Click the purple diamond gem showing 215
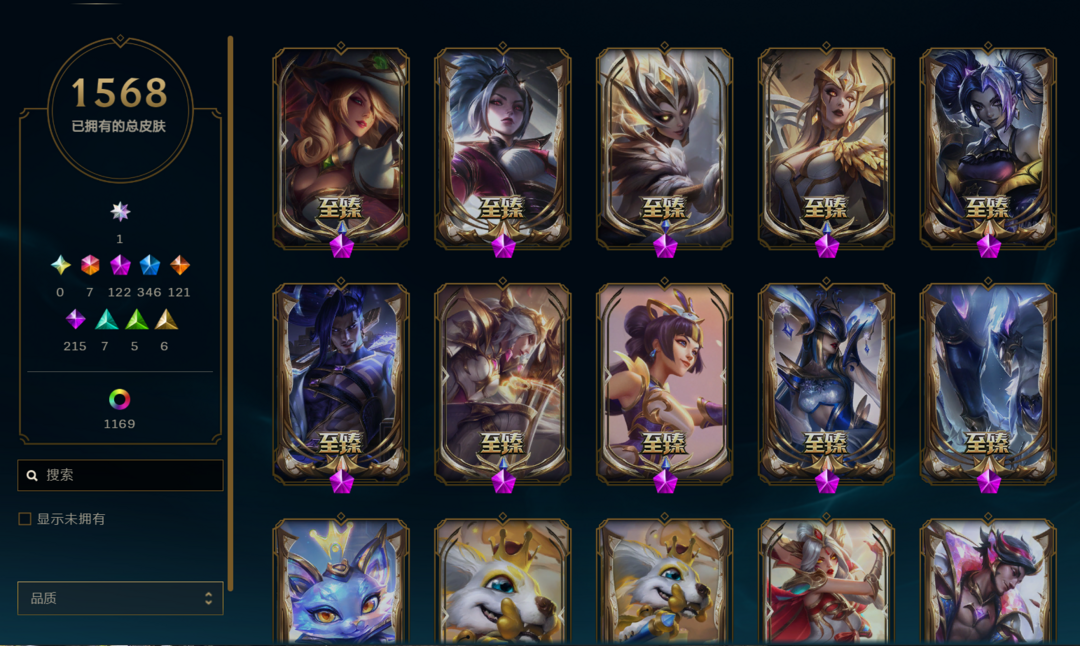1080x646 pixels. click(x=75, y=320)
